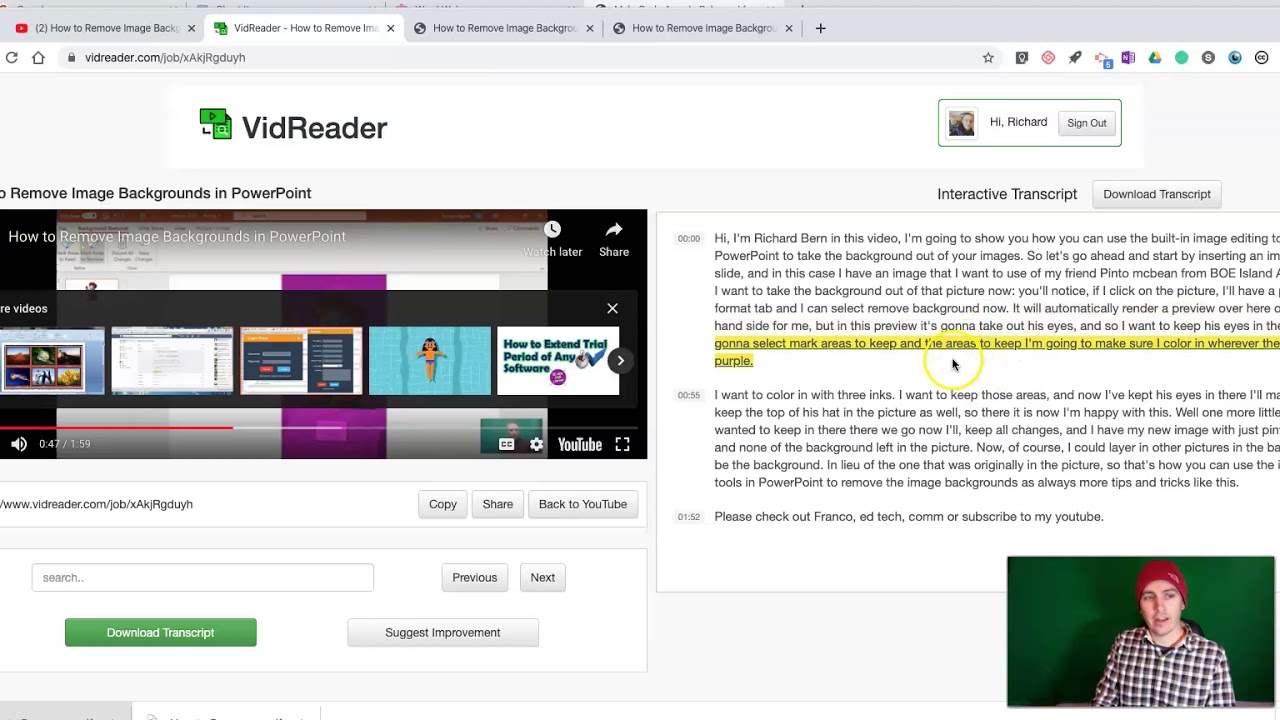Open the CC extension icon

1261,58
